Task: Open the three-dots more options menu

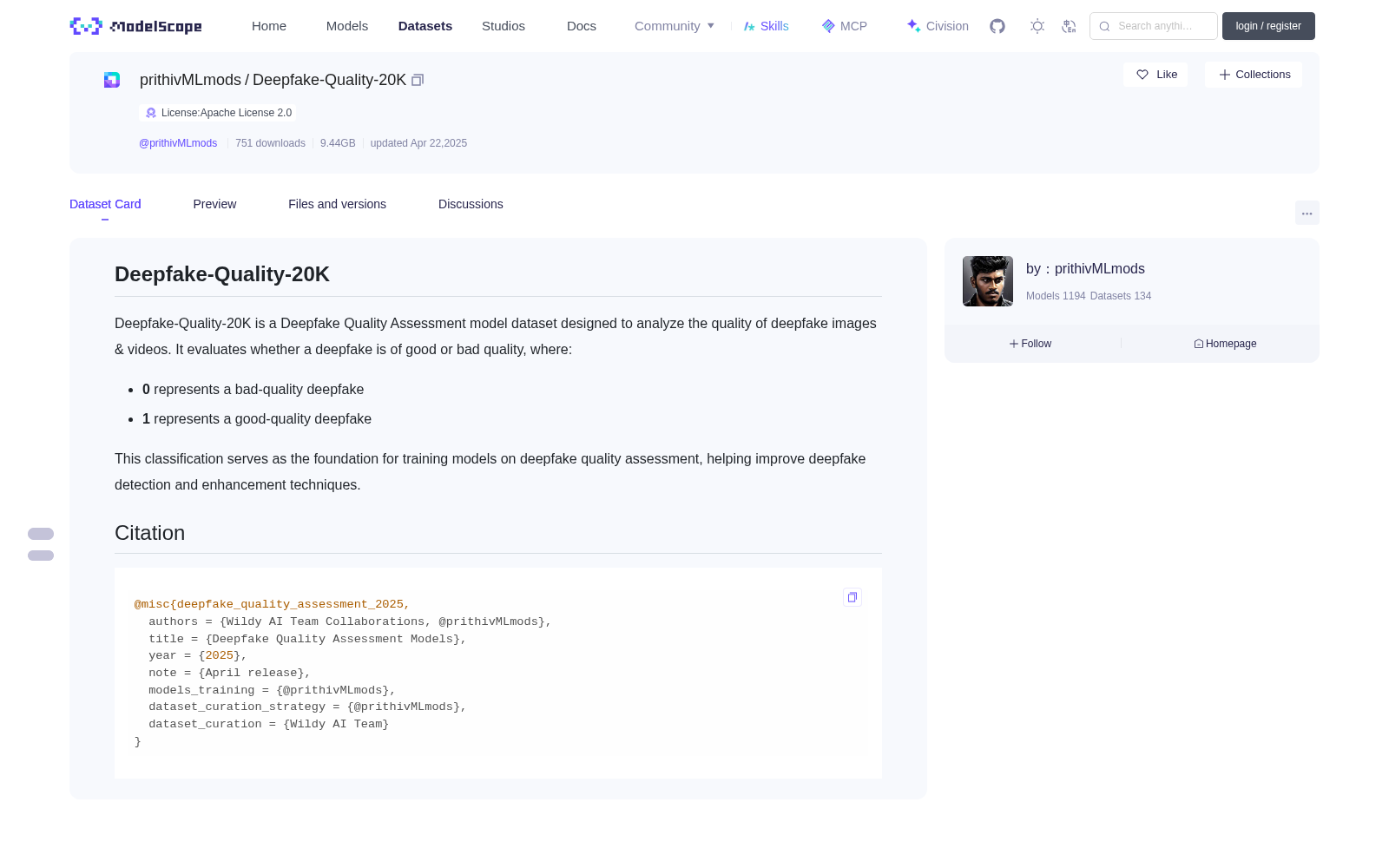Action: coord(1307,213)
